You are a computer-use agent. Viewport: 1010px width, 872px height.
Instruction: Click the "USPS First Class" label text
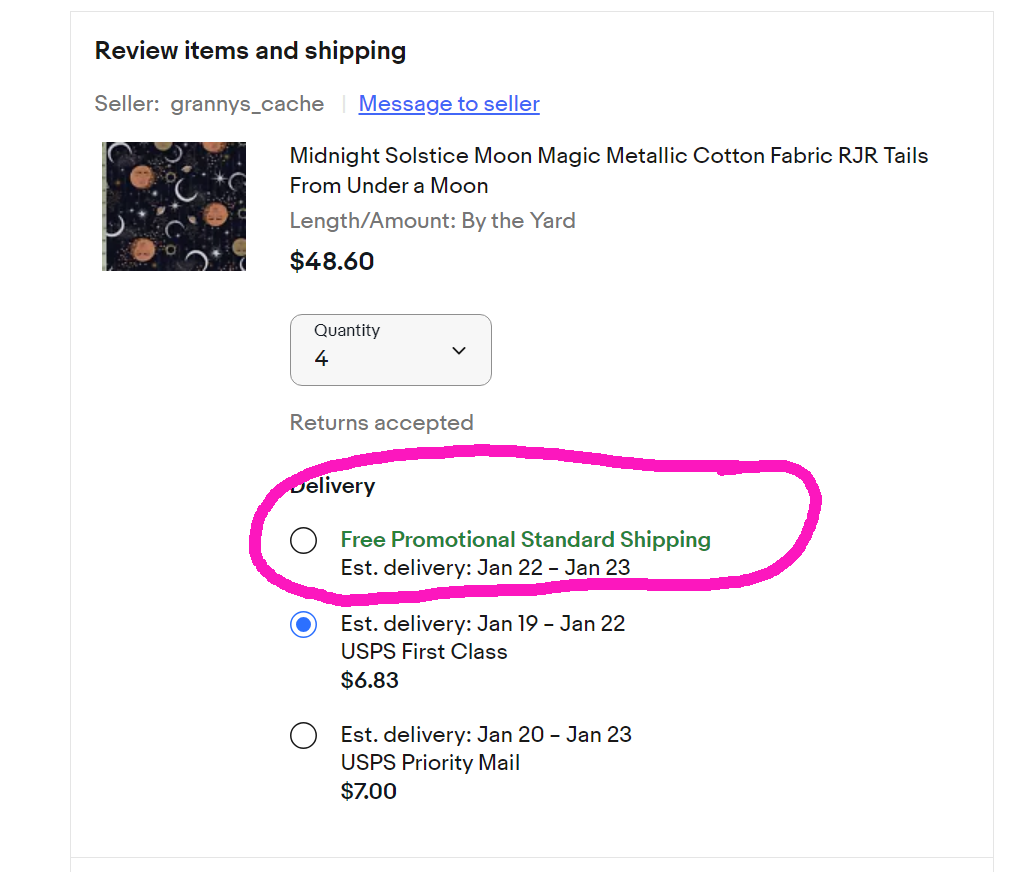(x=424, y=652)
